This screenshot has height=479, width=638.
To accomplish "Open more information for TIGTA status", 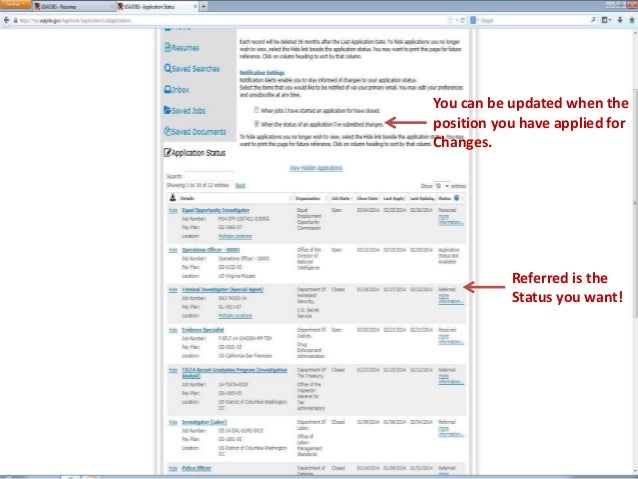I will pyautogui.click(x=450, y=379).
